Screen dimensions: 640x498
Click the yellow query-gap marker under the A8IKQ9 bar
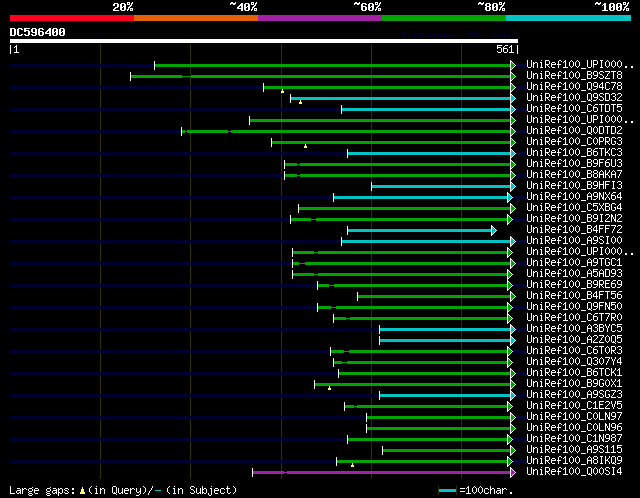(x=352, y=465)
